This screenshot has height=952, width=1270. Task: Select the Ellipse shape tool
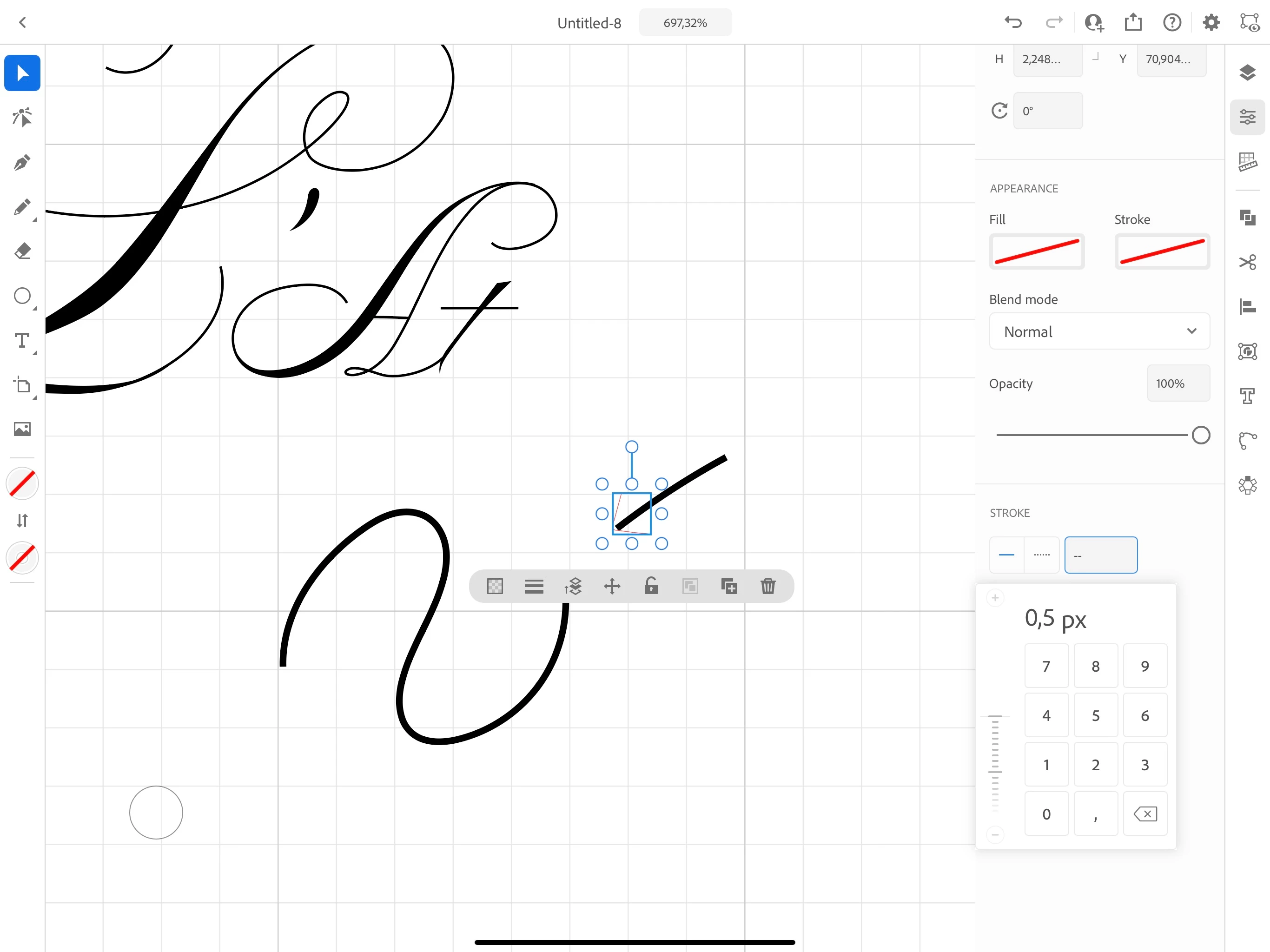[22, 296]
